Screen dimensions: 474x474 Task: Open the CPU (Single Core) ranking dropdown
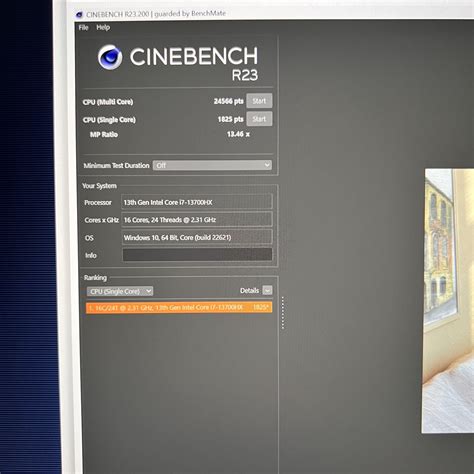click(x=120, y=291)
